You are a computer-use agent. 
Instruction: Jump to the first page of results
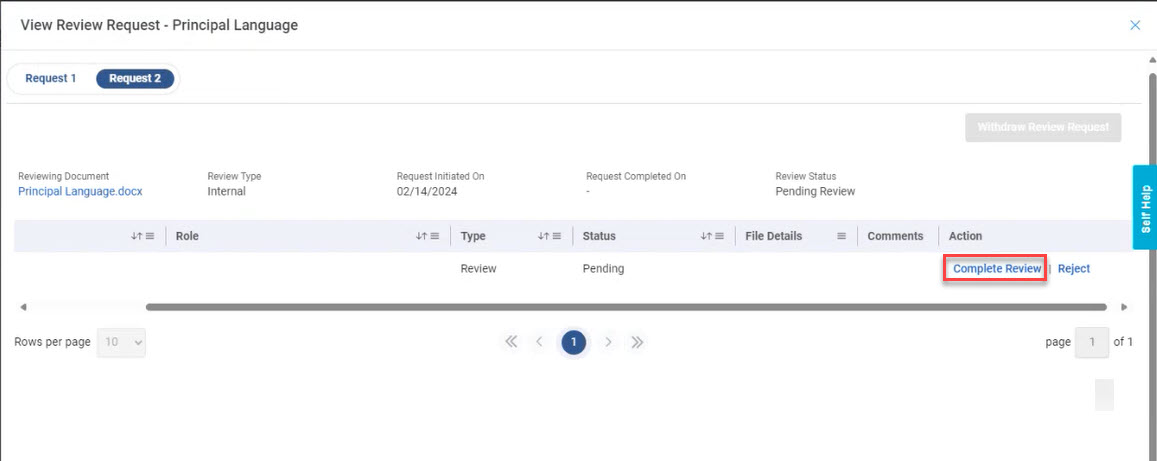(x=511, y=342)
